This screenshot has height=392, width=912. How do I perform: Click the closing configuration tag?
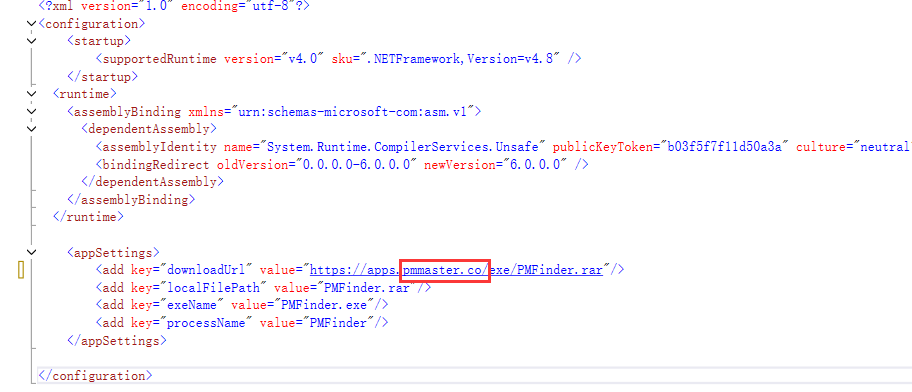pyautogui.click(x=95, y=375)
